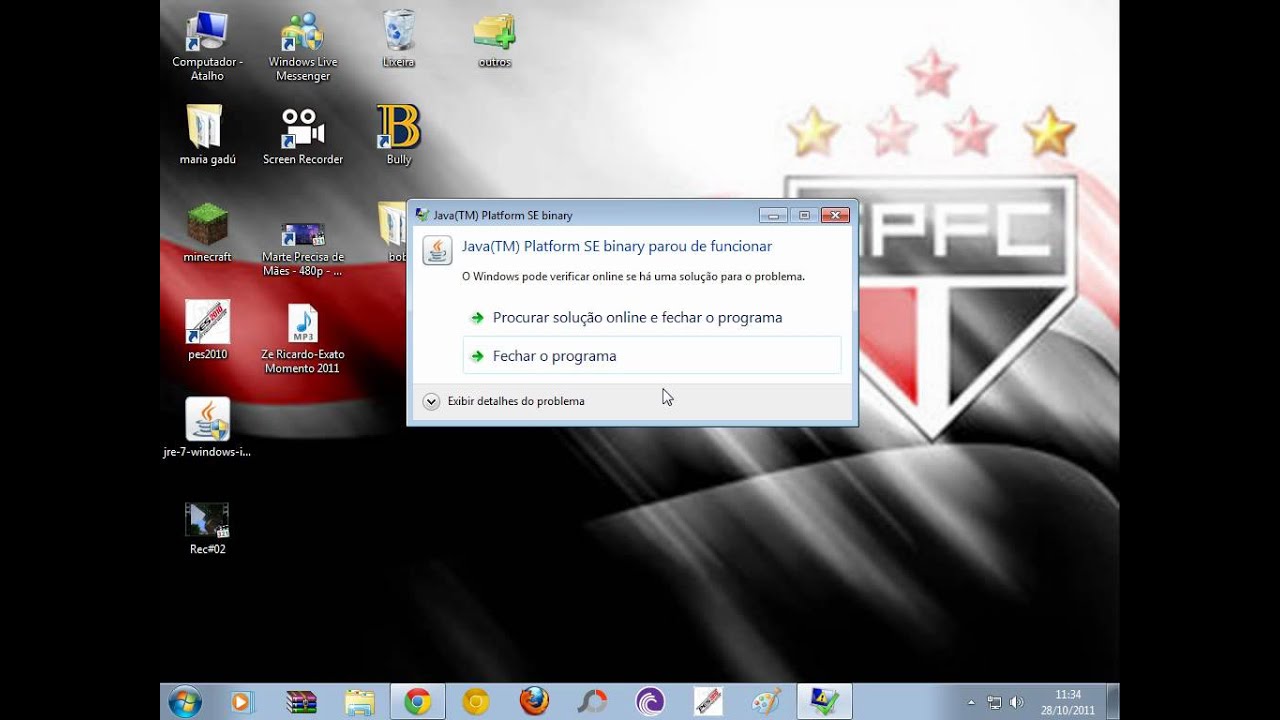Select the Ze Ricardo-Exato Momento MP3 file

(x=302, y=338)
